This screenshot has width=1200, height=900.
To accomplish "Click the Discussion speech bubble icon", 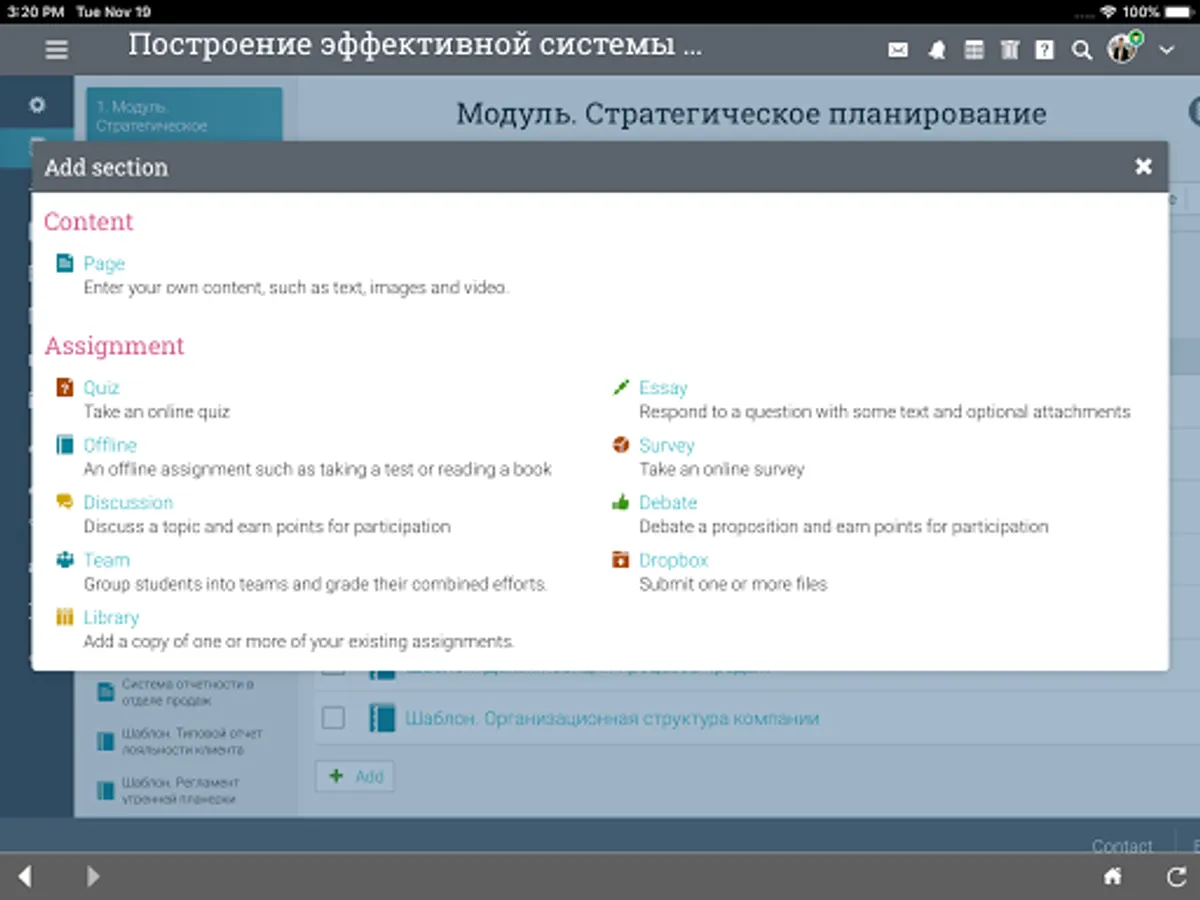I will pyautogui.click(x=65, y=502).
